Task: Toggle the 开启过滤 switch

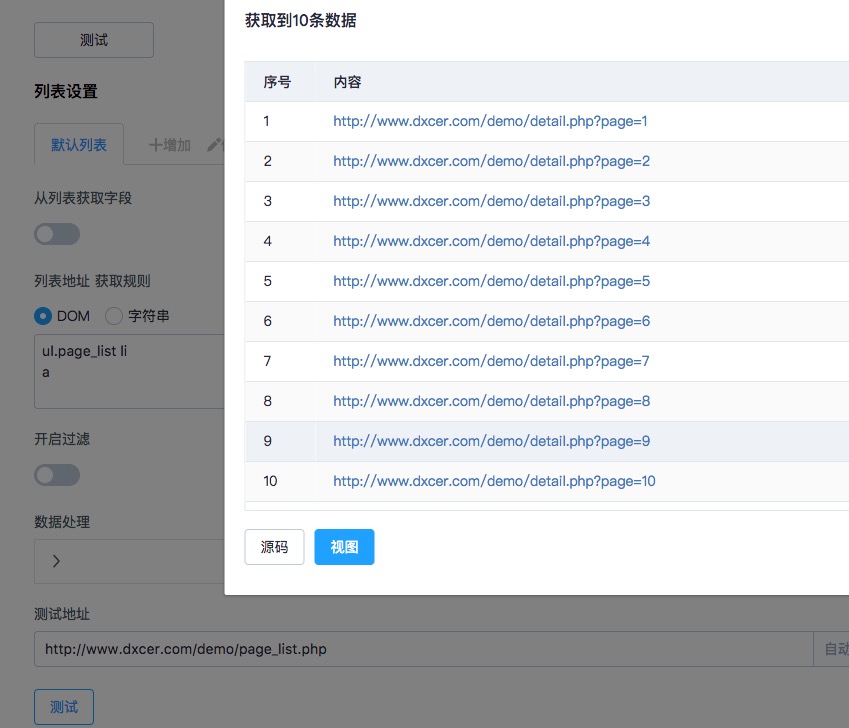Action: tap(57, 475)
